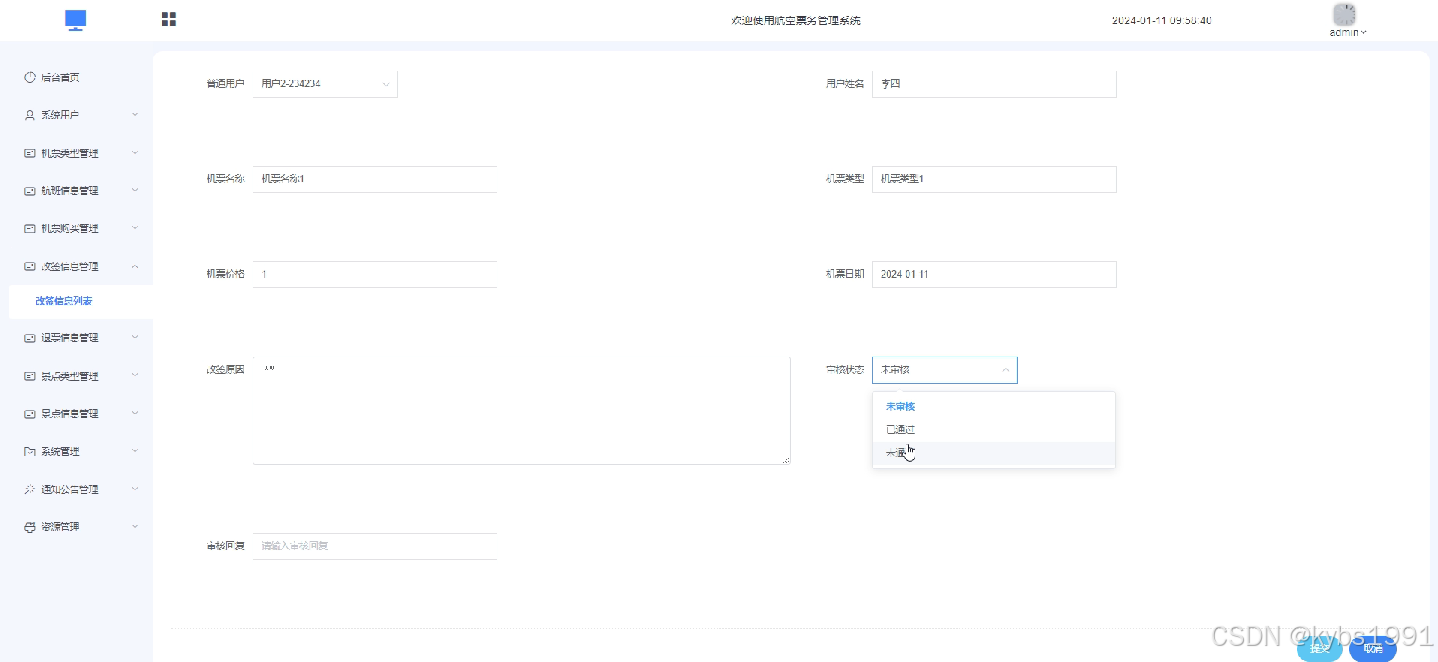Focus the 机票类型 input field
Viewport: 1438px width, 662px height.
pyautogui.click(x=994, y=179)
